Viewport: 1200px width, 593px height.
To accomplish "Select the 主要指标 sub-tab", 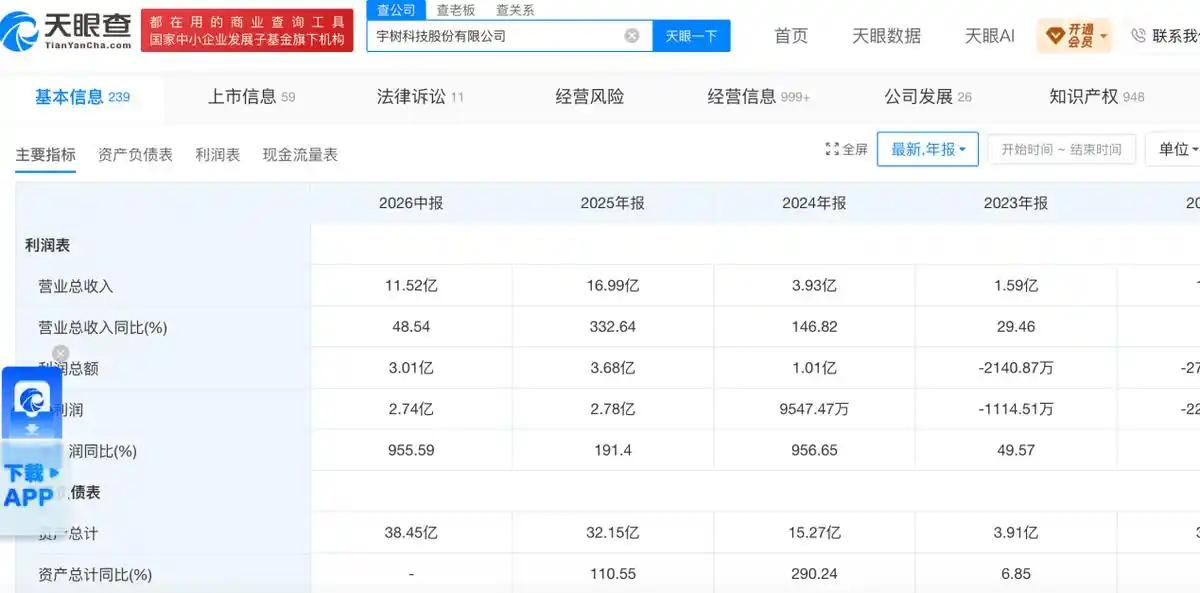I will tap(45, 154).
